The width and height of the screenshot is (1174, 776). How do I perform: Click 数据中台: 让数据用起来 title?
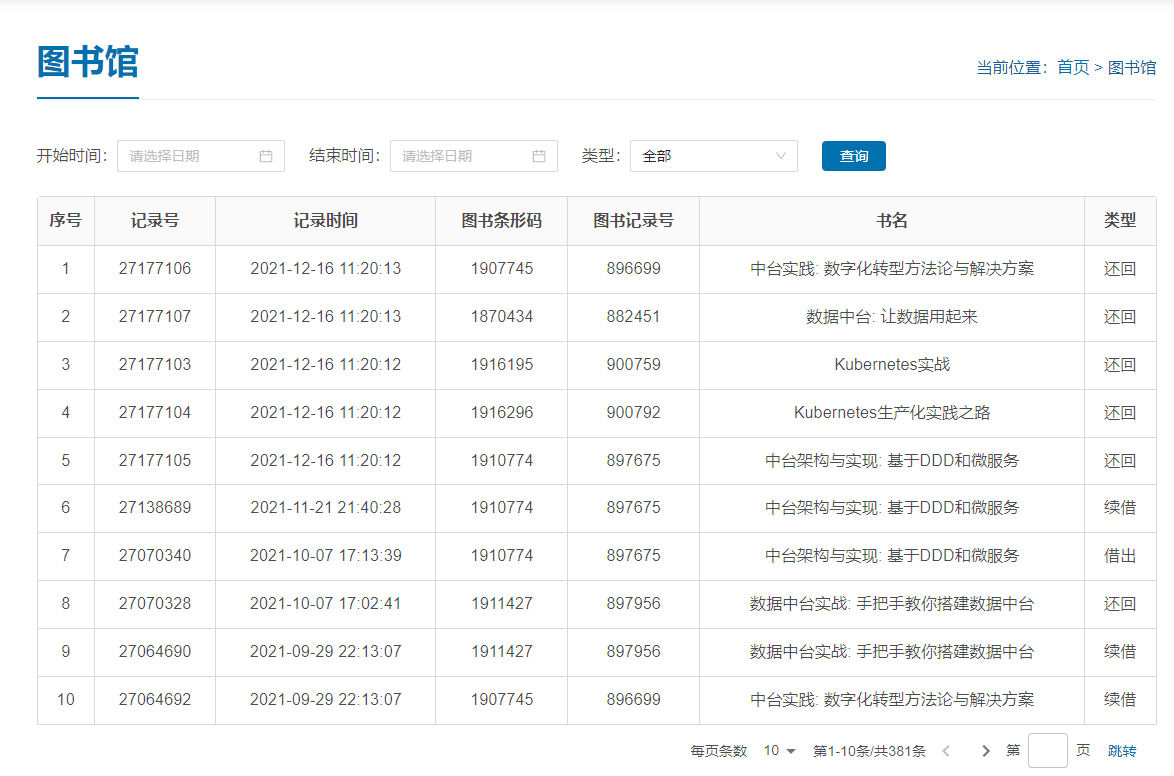[891, 317]
